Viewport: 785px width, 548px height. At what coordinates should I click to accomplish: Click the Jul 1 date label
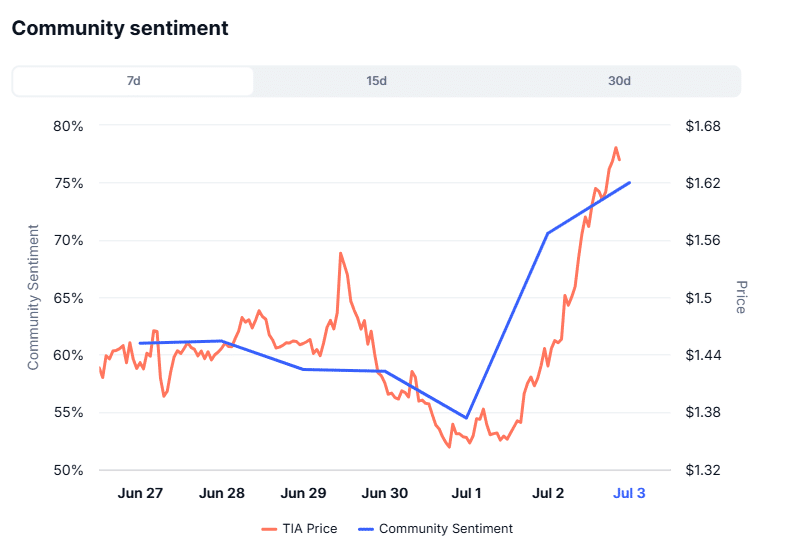pos(466,493)
